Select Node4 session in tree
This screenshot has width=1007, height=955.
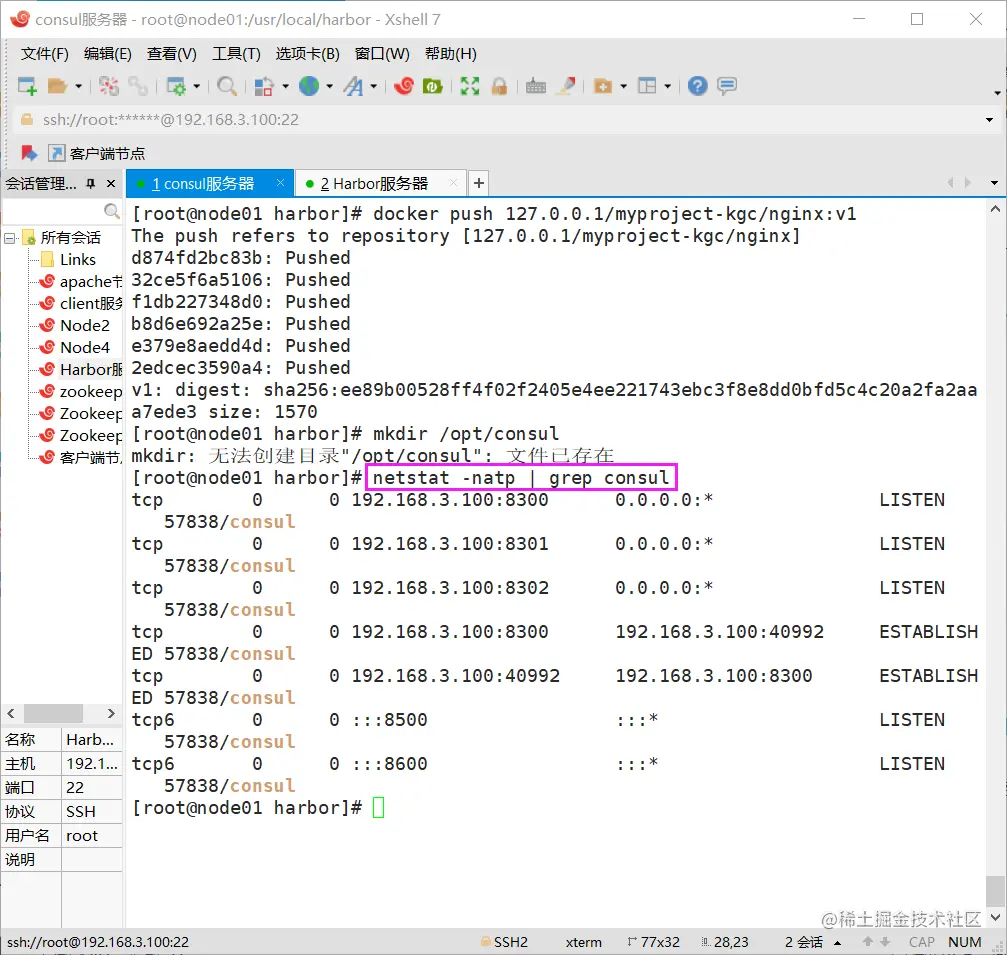pos(84,347)
